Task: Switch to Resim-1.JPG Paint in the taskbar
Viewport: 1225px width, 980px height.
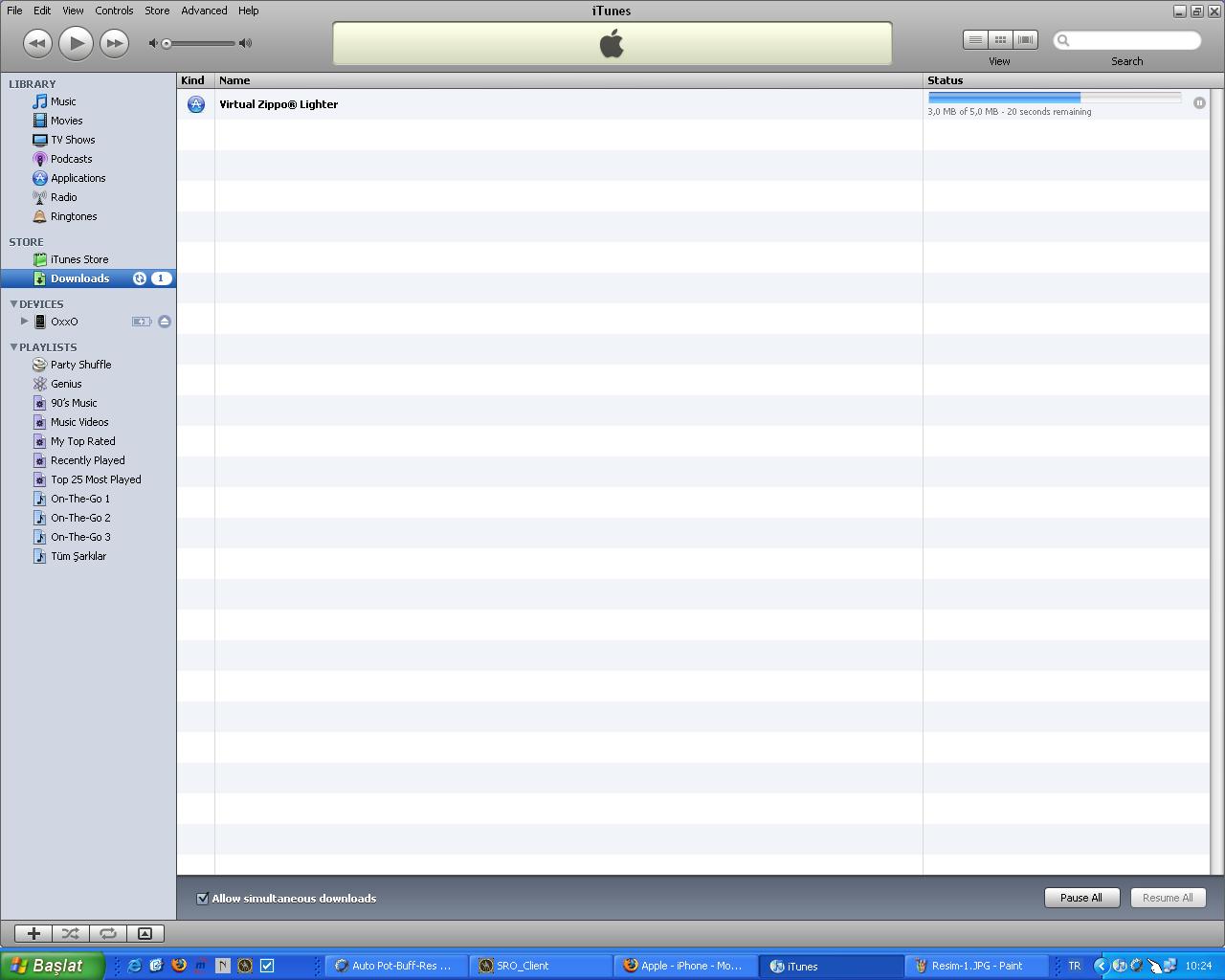Action: coord(977,966)
